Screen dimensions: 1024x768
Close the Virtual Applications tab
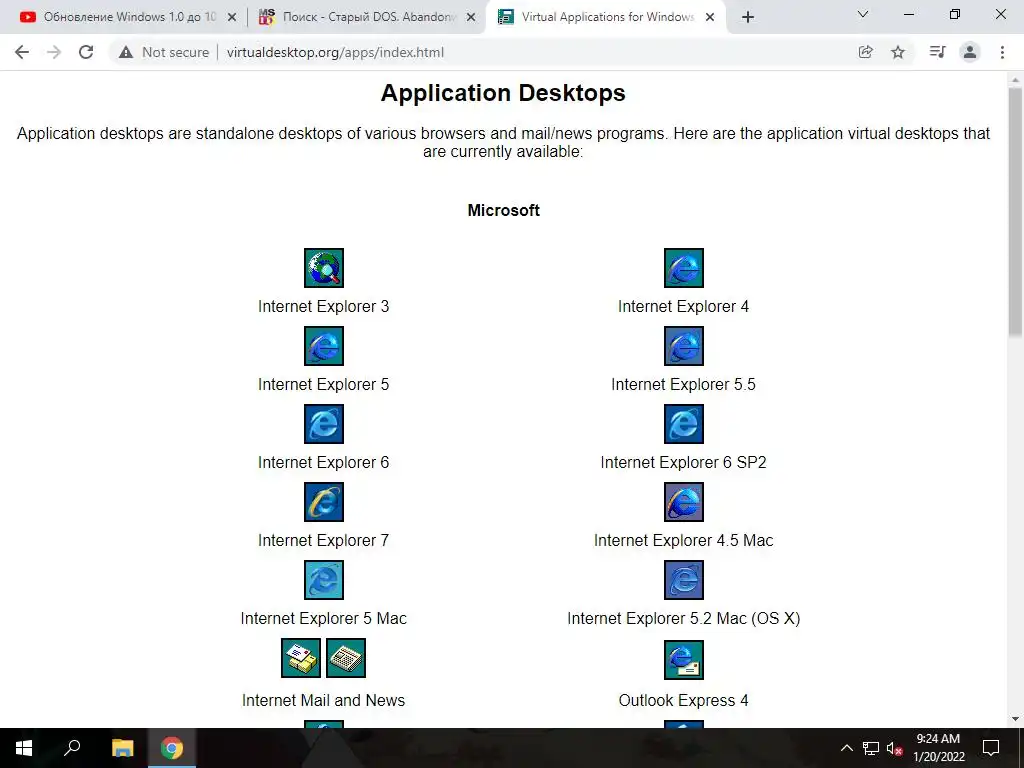point(710,18)
